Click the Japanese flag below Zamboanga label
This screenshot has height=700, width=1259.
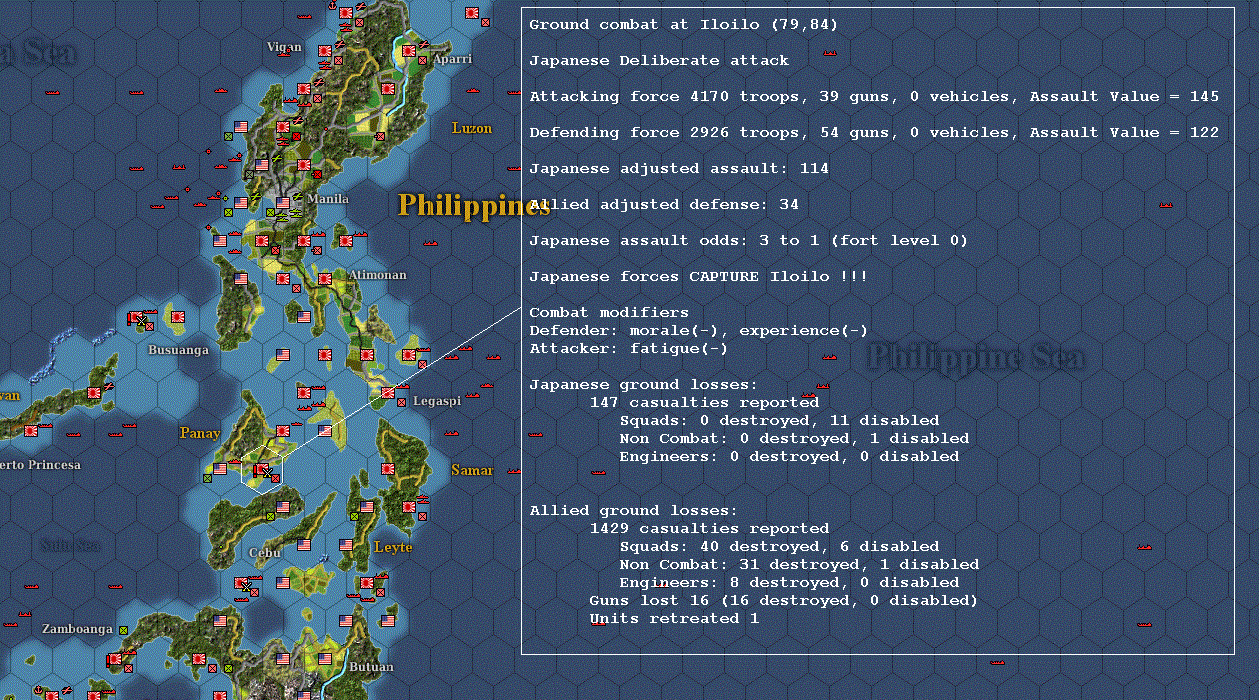113,659
